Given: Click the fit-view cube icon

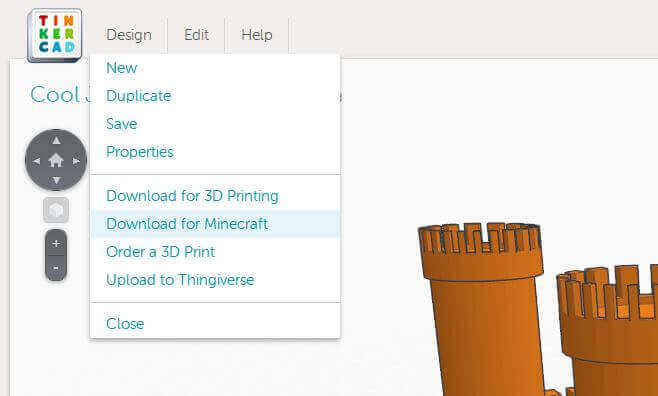Looking at the screenshot, I should point(56,210).
